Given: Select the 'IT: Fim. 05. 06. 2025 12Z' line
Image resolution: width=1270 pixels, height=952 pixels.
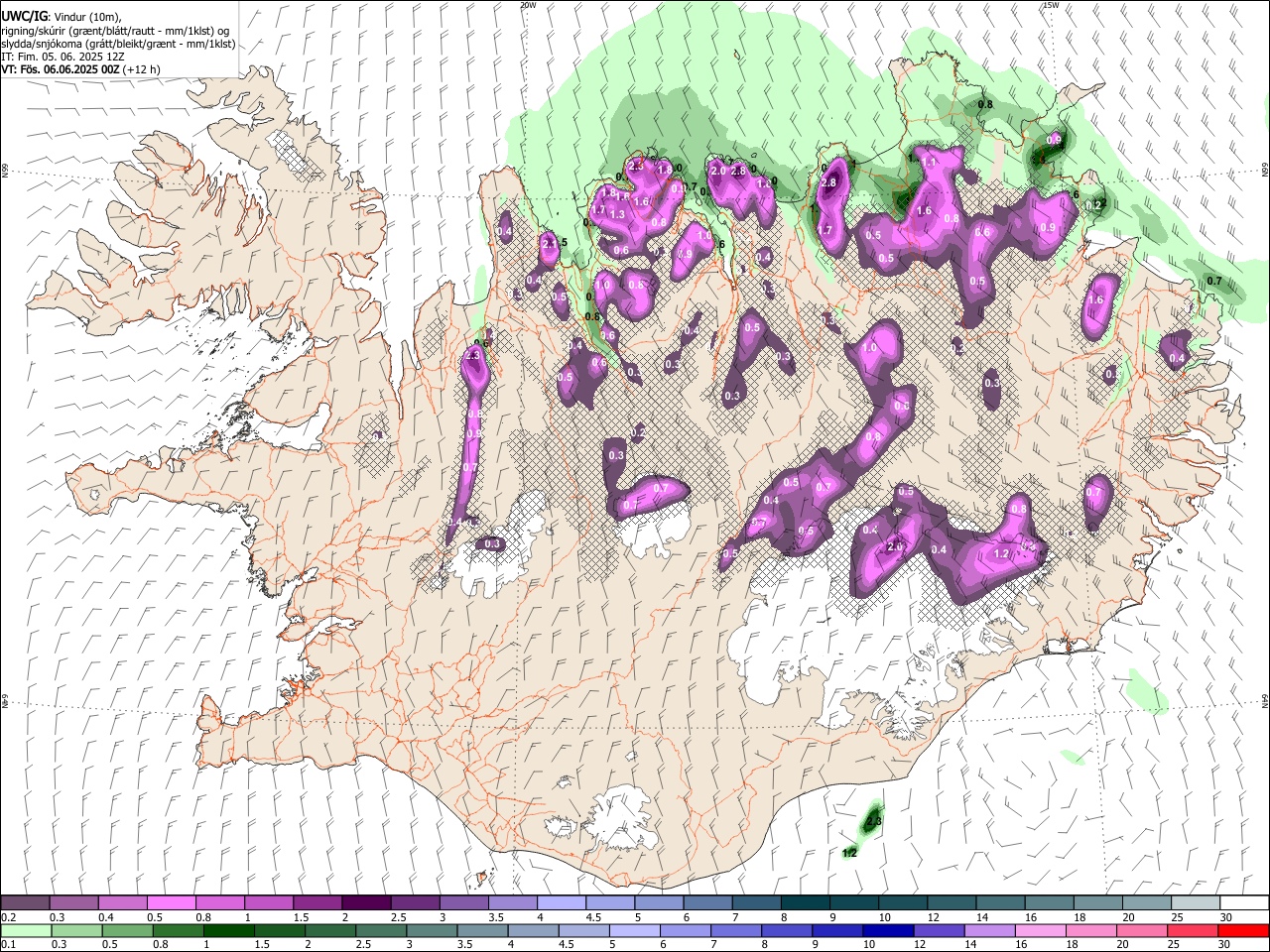Looking at the screenshot, I should coord(63,57).
